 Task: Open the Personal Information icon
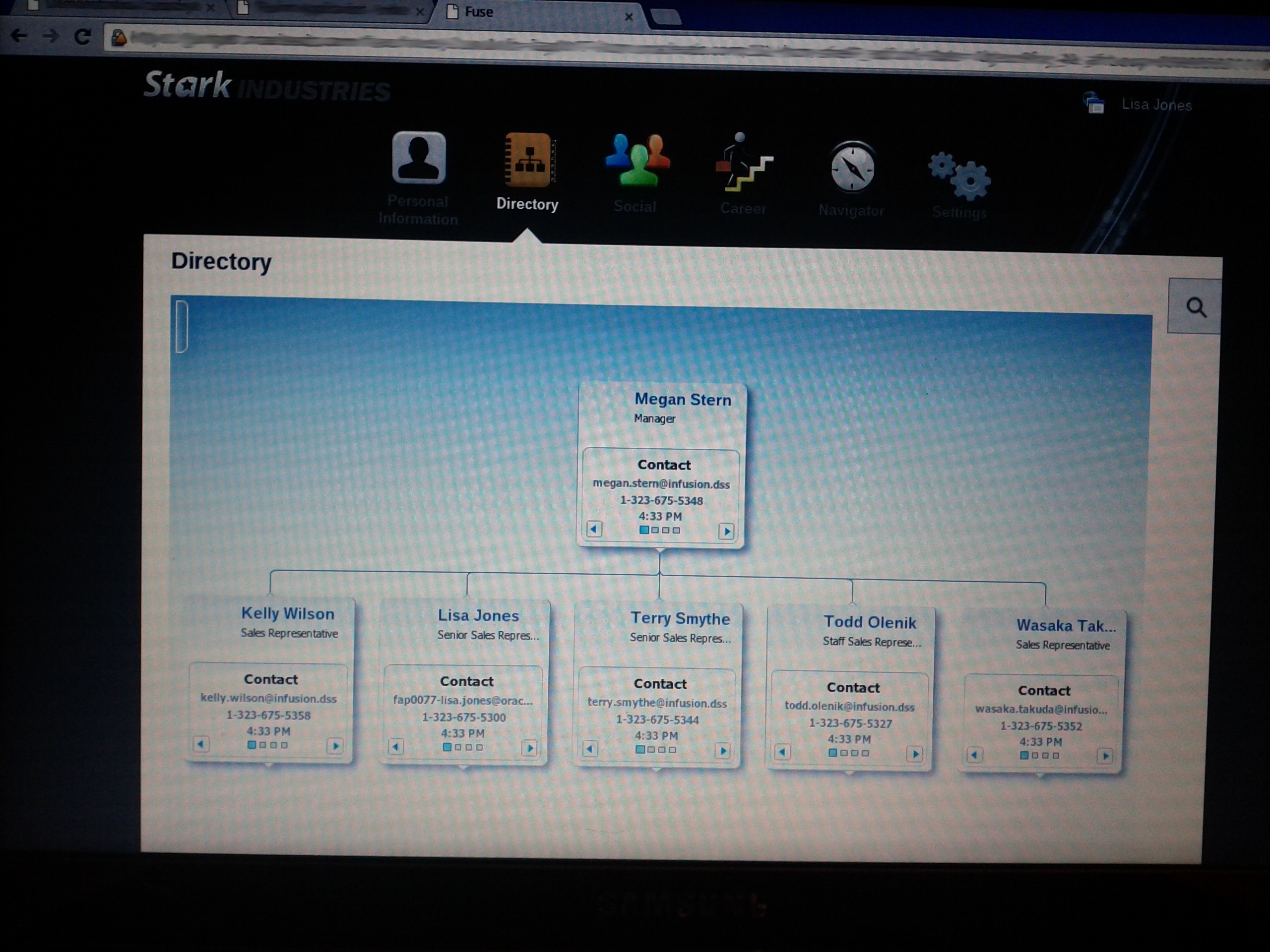pos(419,158)
